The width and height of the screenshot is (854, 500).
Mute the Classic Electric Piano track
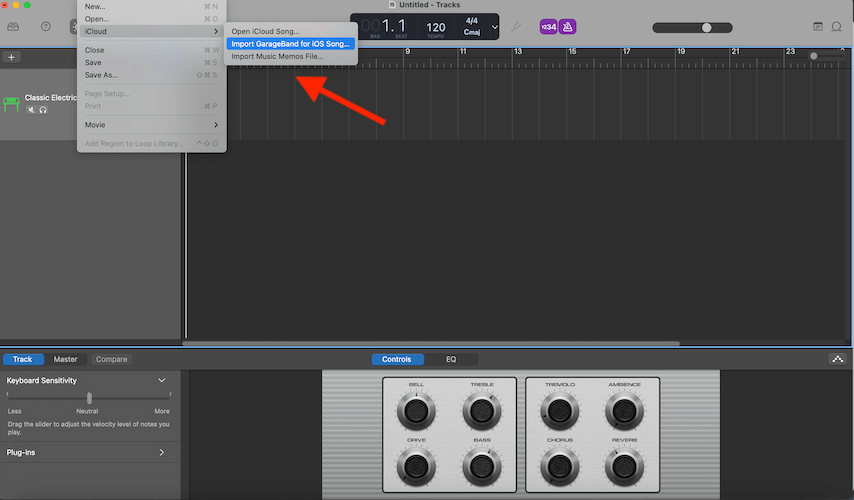point(31,109)
